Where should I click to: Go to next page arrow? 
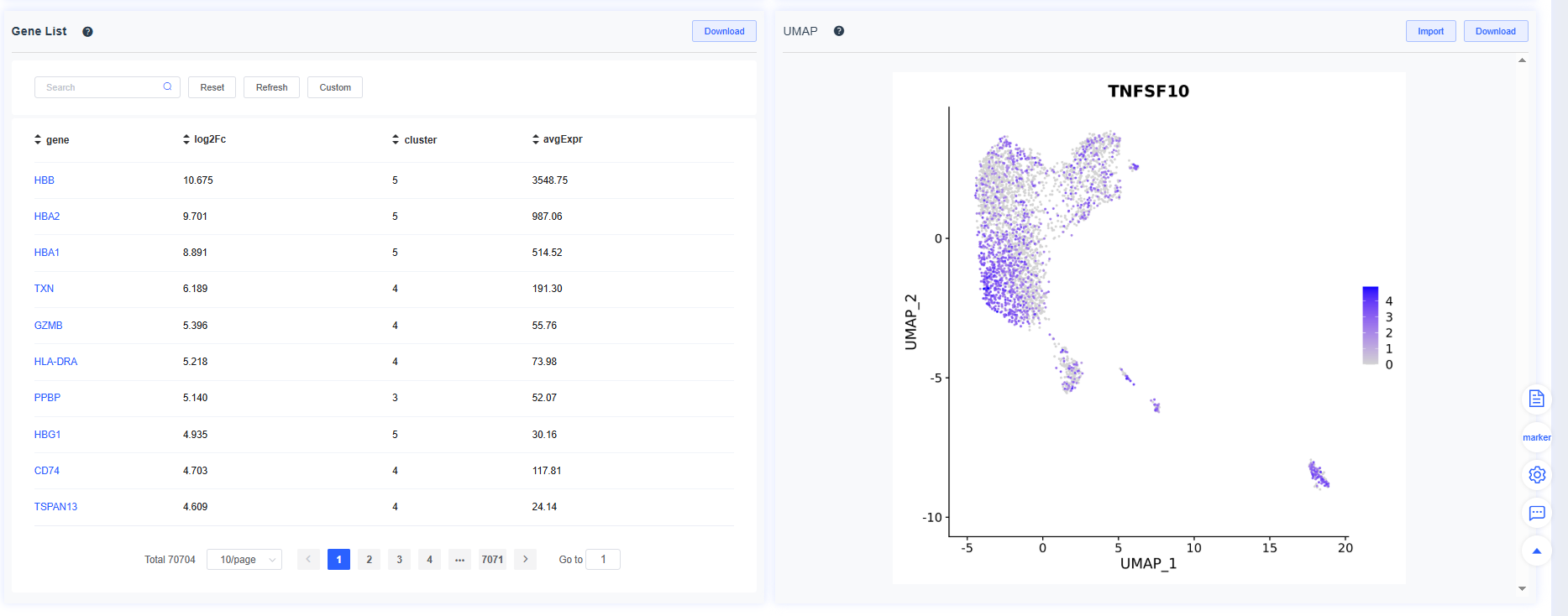pyautogui.click(x=525, y=559)
